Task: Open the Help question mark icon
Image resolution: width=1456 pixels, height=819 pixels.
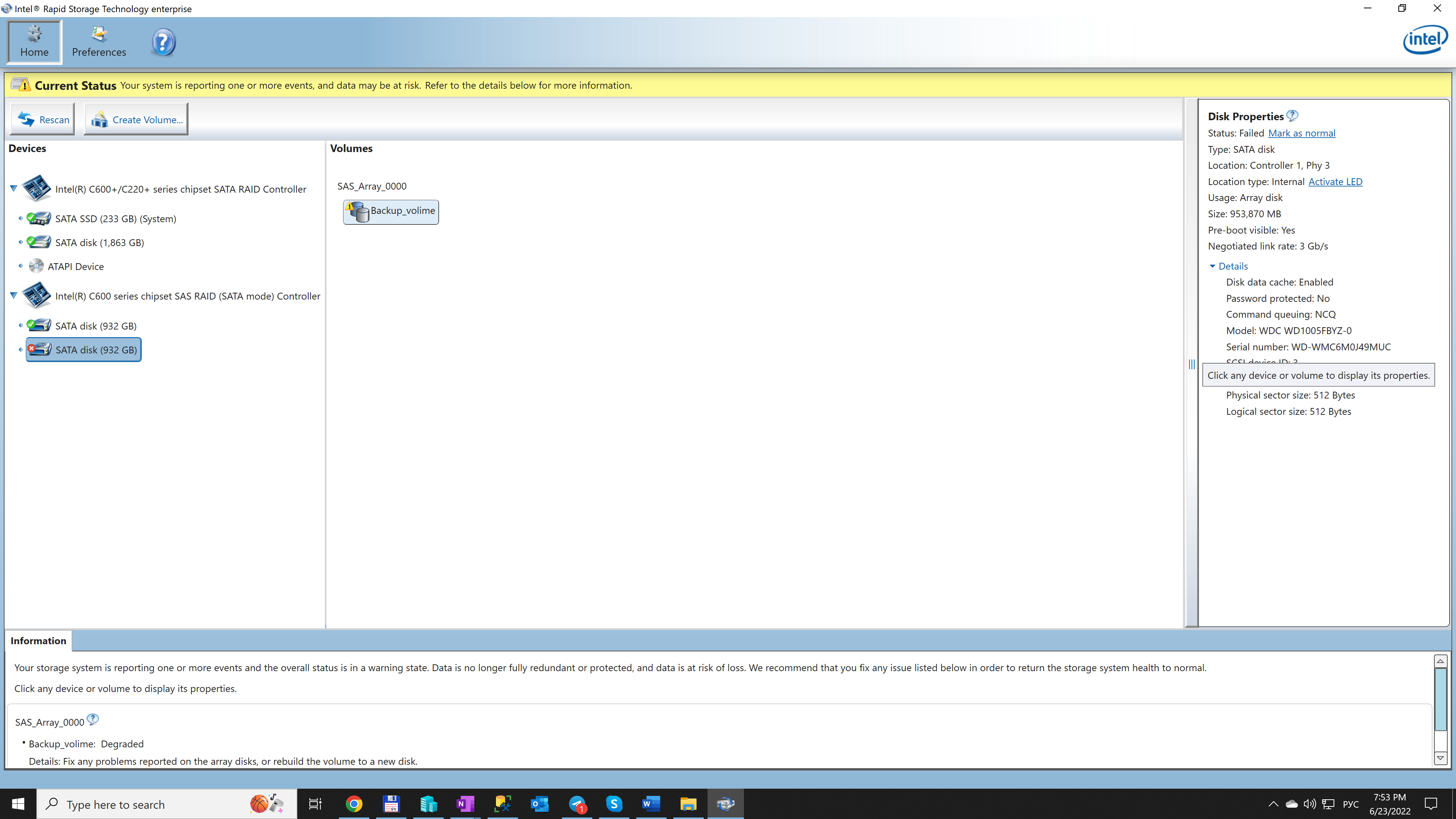Action: tap(163, 42)
